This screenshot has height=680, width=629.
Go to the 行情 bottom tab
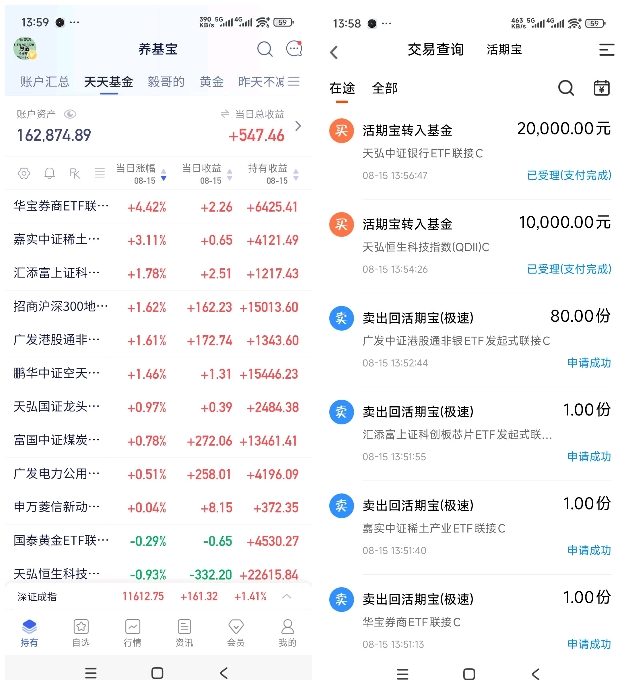tap(132, 633)
